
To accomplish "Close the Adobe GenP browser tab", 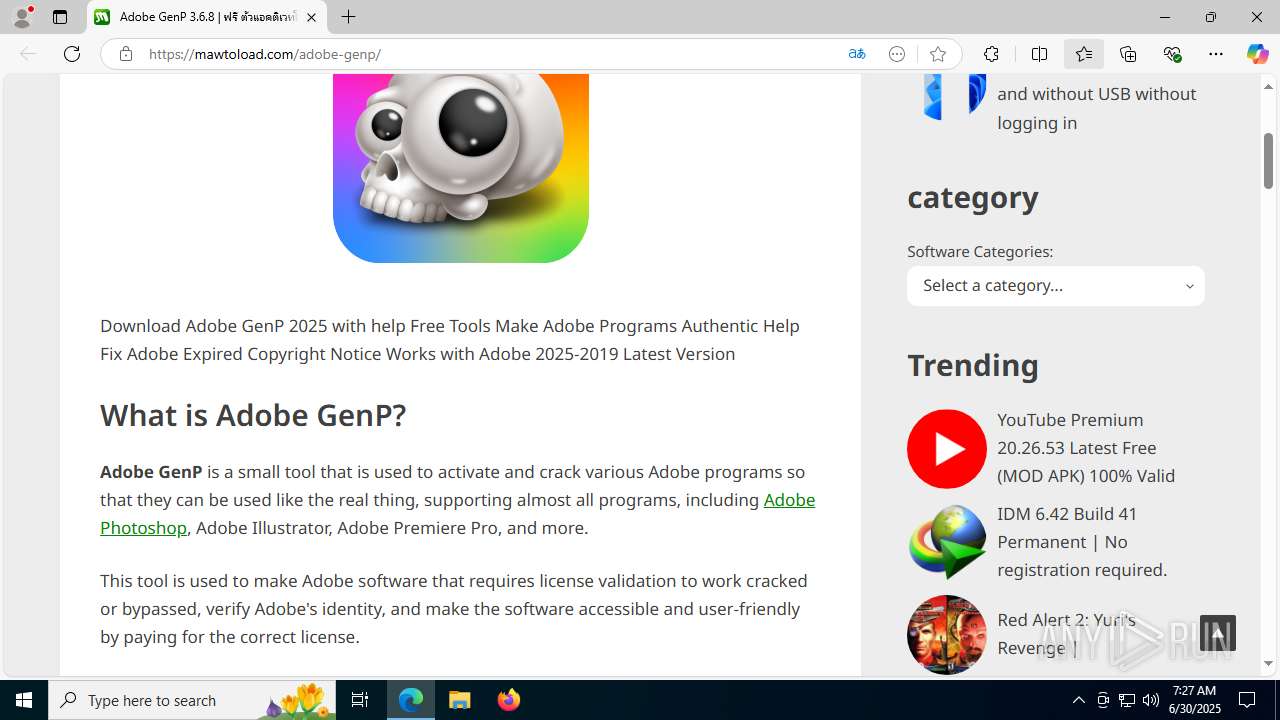I will 312,17.
